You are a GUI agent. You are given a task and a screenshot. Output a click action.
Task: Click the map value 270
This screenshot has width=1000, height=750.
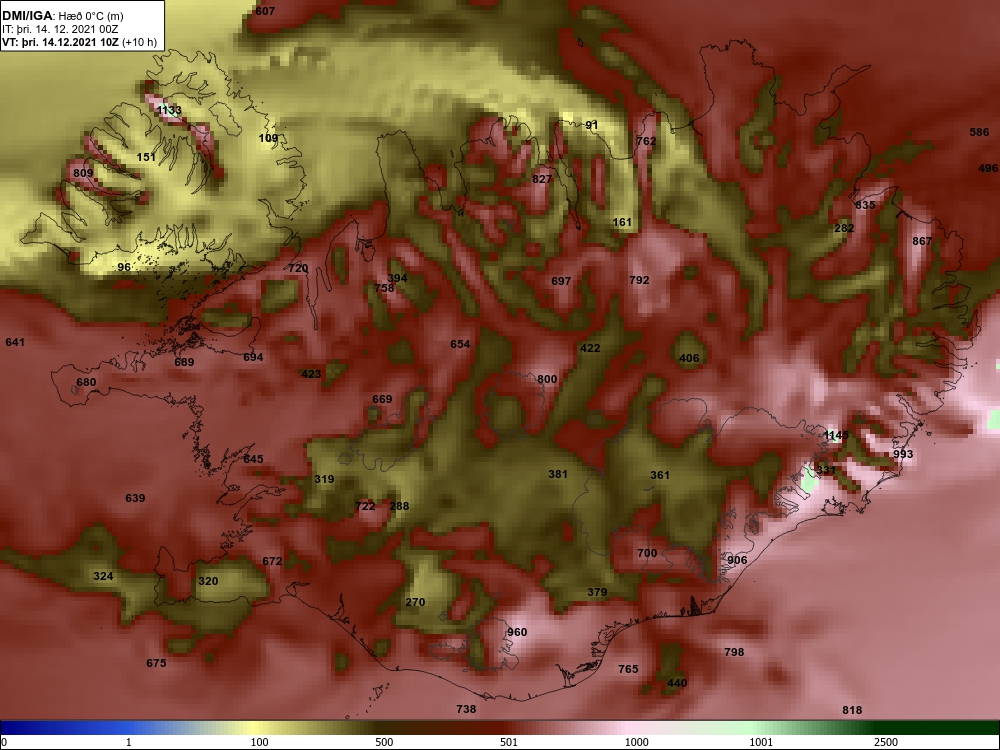415,603
